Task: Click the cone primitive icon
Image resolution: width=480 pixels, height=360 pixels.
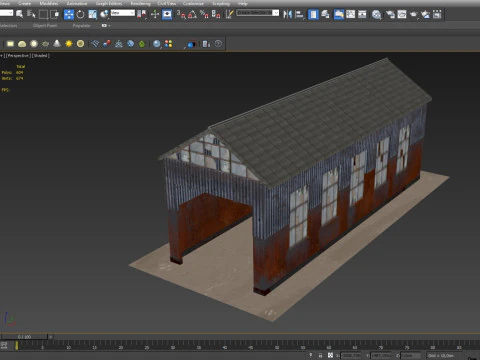Action: pos(57,44)
